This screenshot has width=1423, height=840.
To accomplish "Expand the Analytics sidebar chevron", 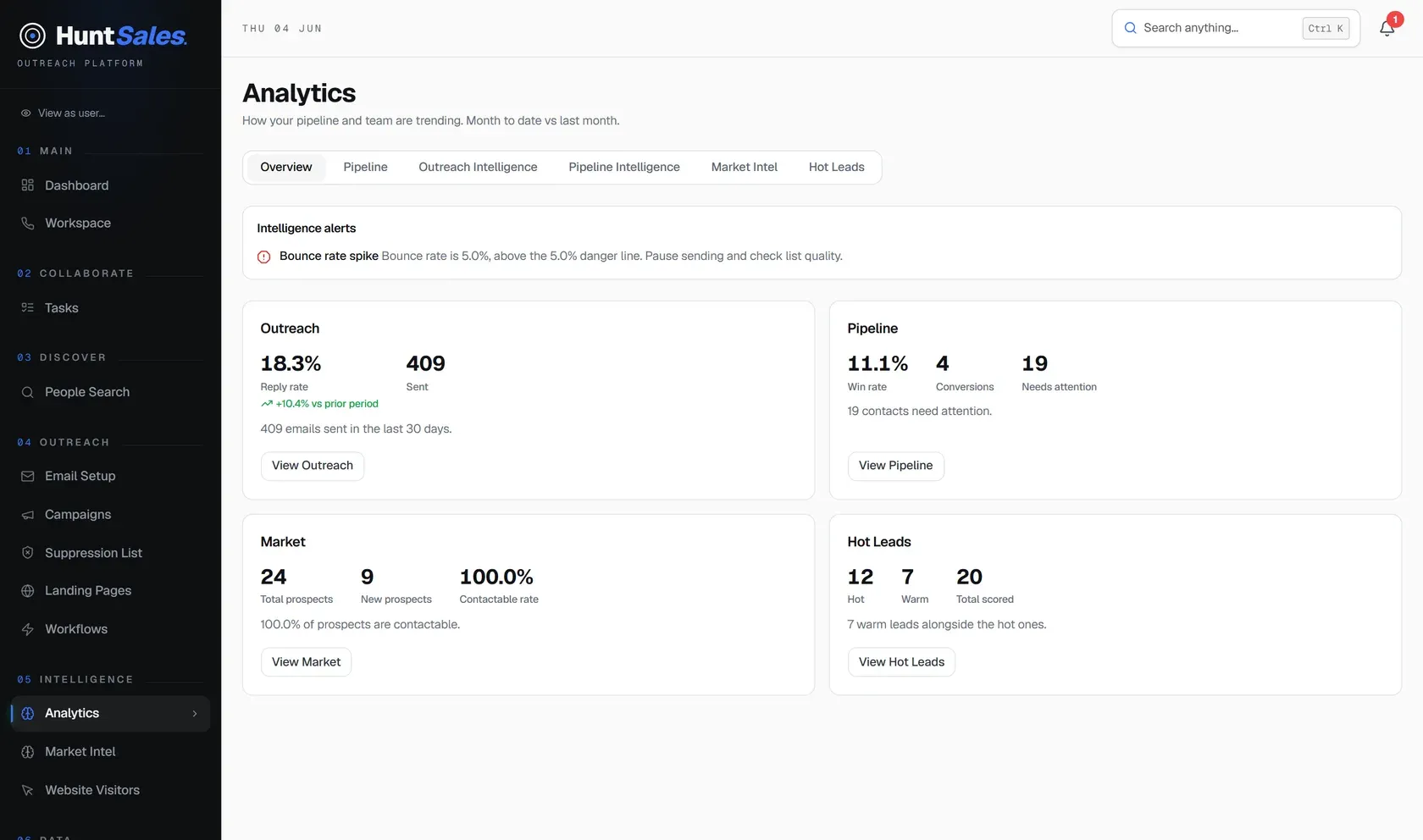I will pyautogui.click(x=195, y=714).
